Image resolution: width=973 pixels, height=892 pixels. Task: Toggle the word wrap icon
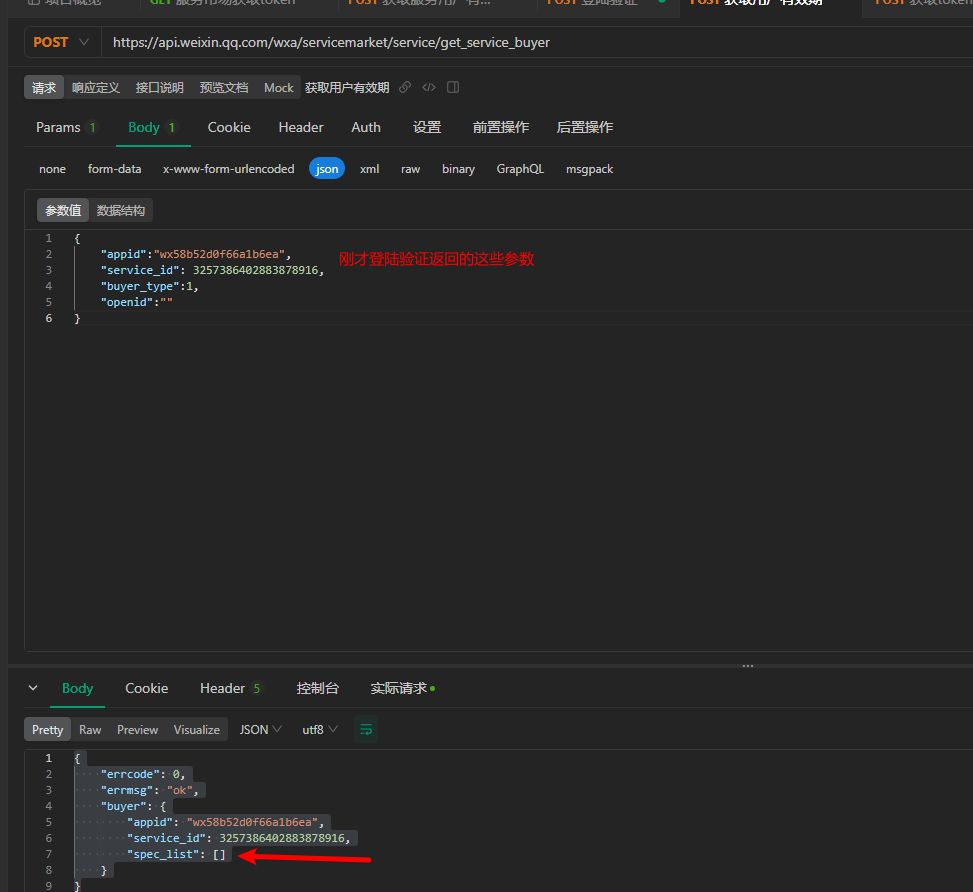pos(366,729)
